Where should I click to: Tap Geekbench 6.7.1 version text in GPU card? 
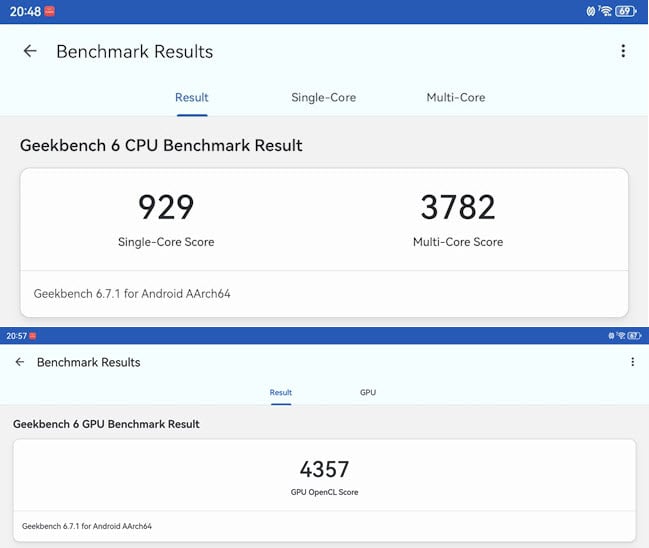tap(87, 526)
